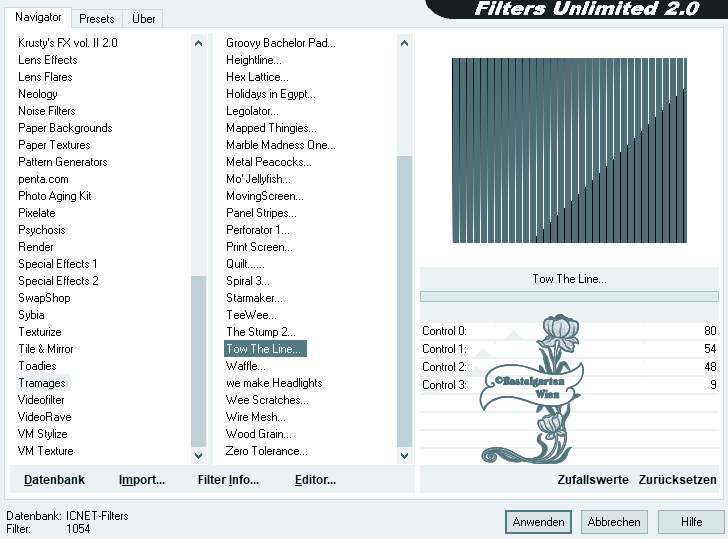Choose Holidays in Egypt... filter

(271, 94)
